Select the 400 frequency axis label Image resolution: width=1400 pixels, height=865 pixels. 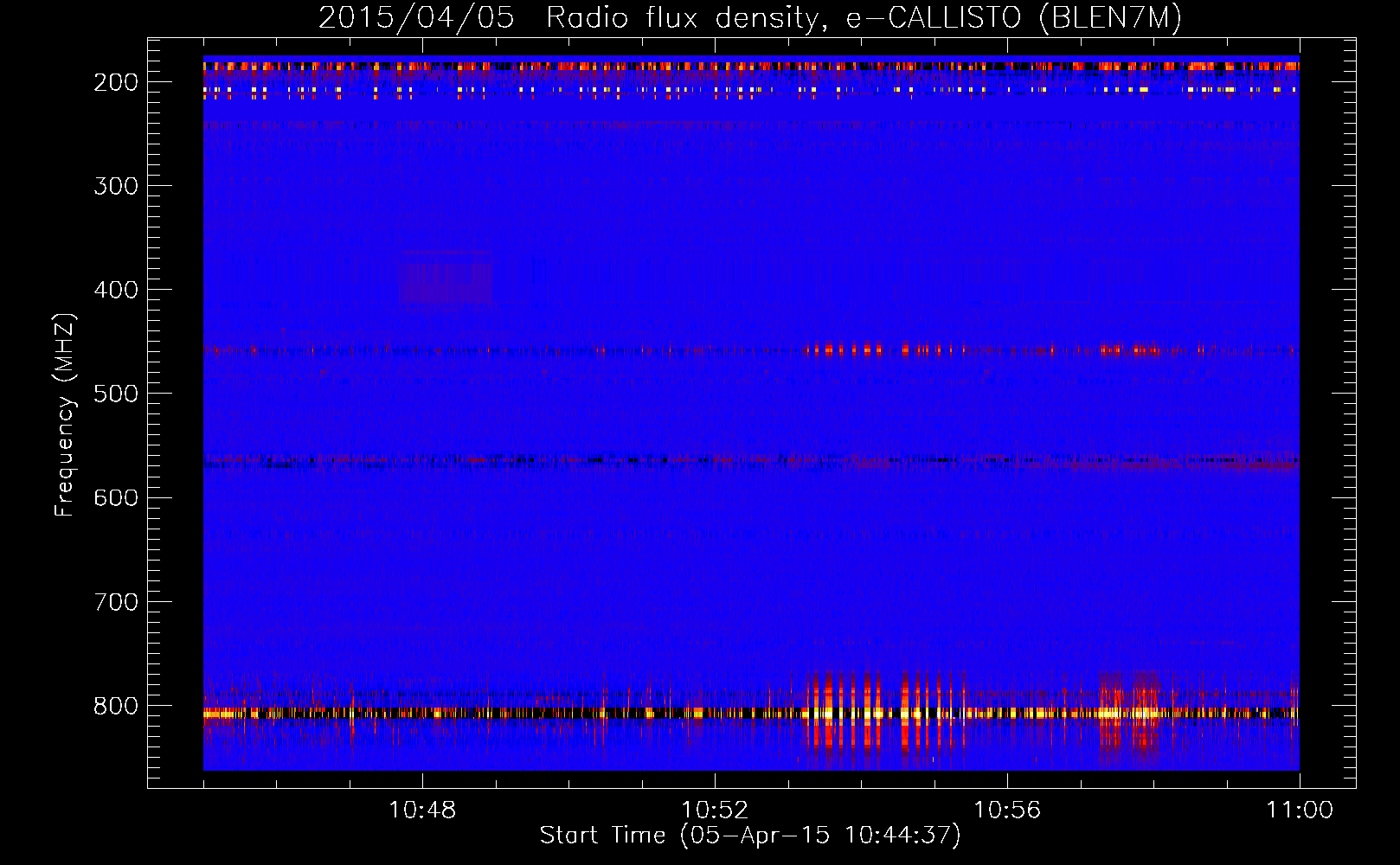coord(116,290)
